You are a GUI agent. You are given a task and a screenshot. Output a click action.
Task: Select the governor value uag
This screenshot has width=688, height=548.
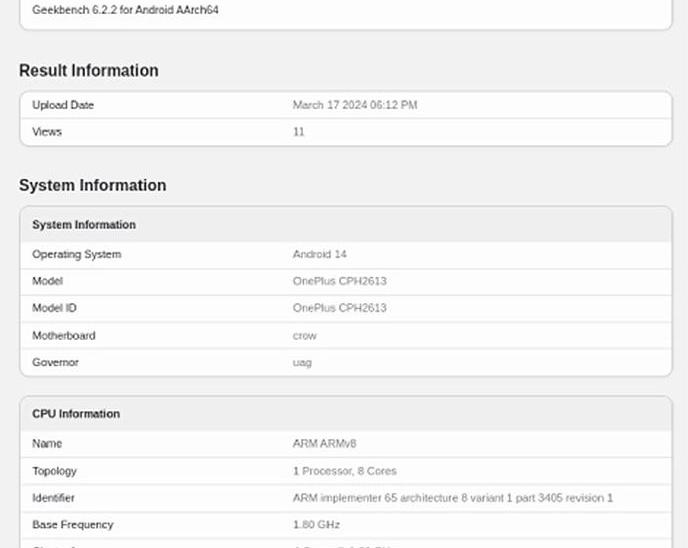[302, 362]
